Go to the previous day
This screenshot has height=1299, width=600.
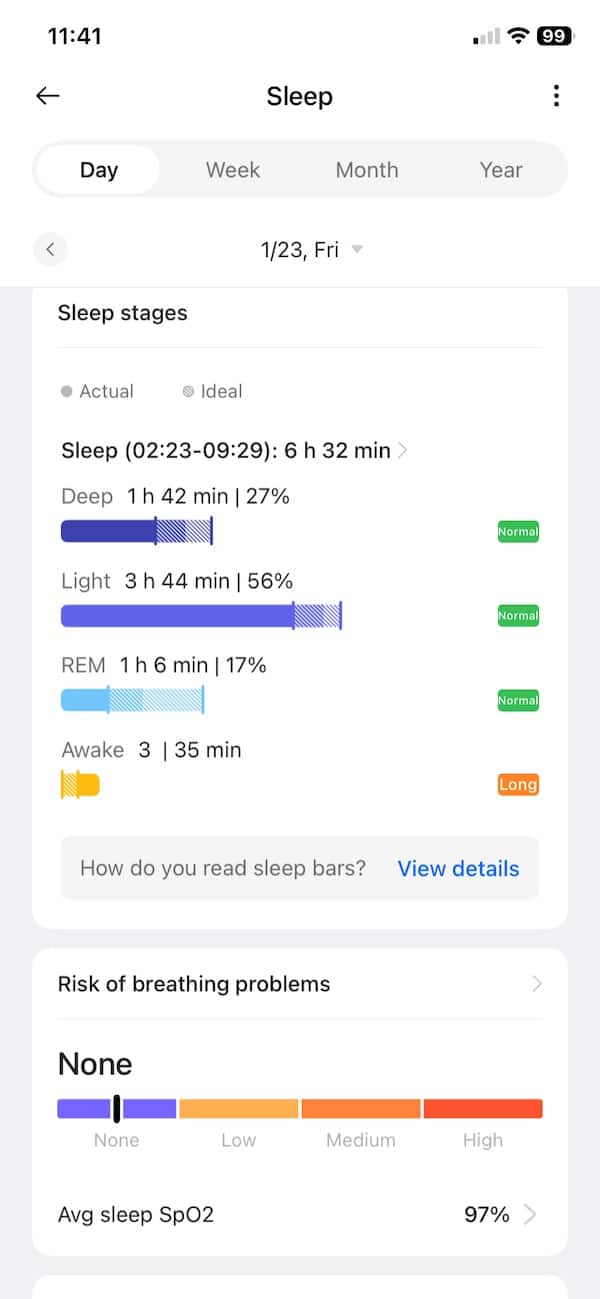50,249
